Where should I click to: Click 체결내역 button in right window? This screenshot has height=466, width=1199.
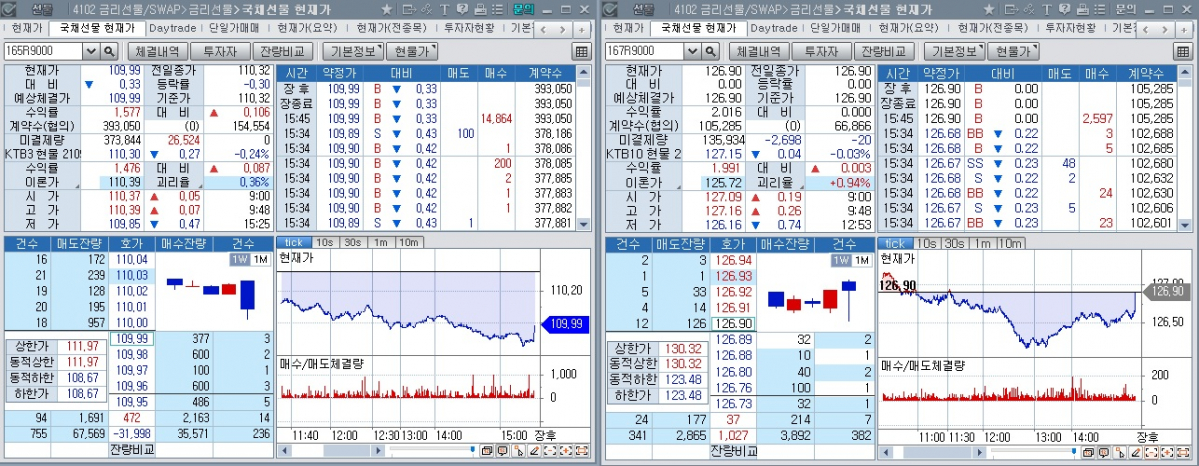point(759,51)
